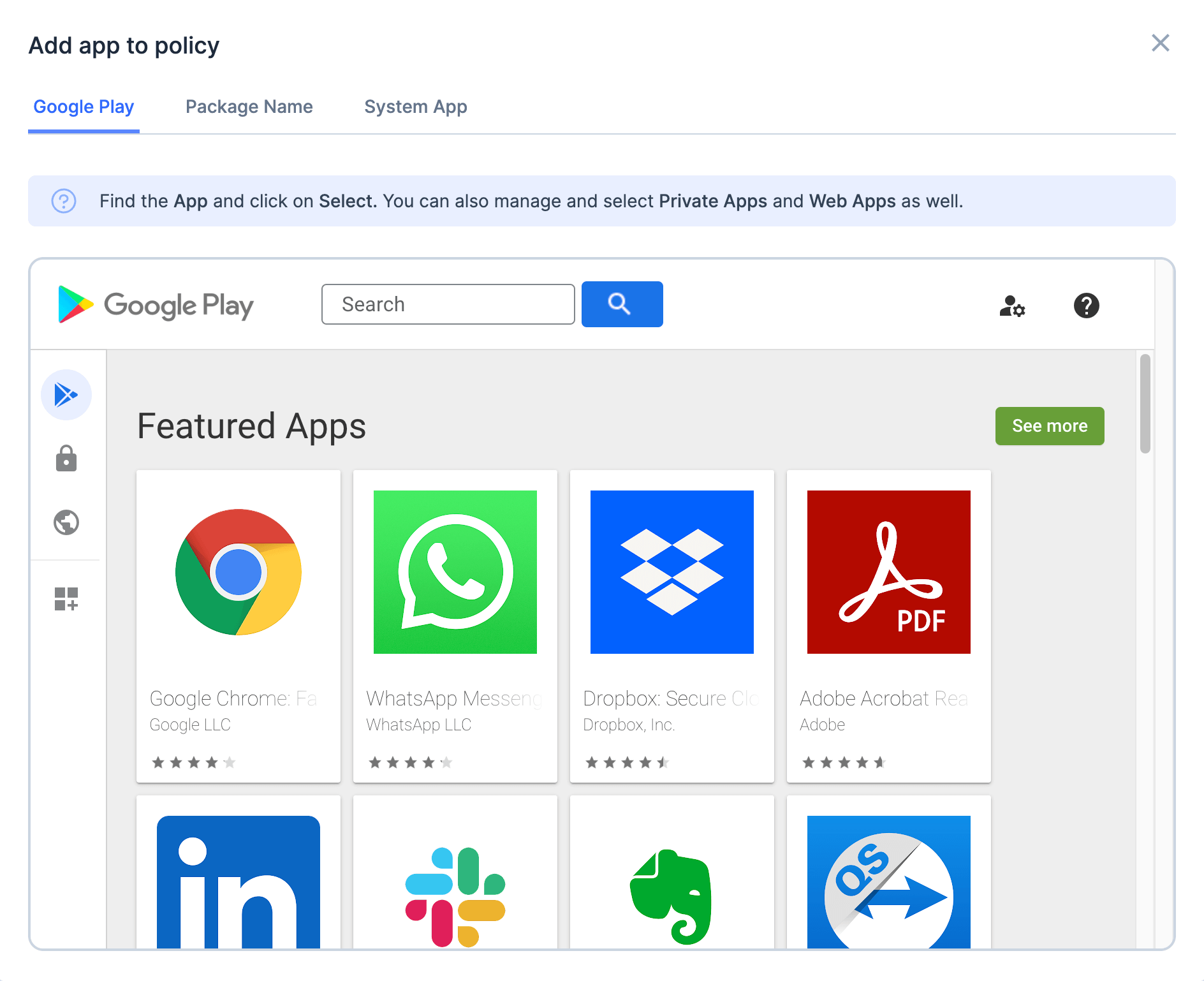Select the Dropbox app icon
Viewport: 1204px width, 981px height.
[672, 572]
